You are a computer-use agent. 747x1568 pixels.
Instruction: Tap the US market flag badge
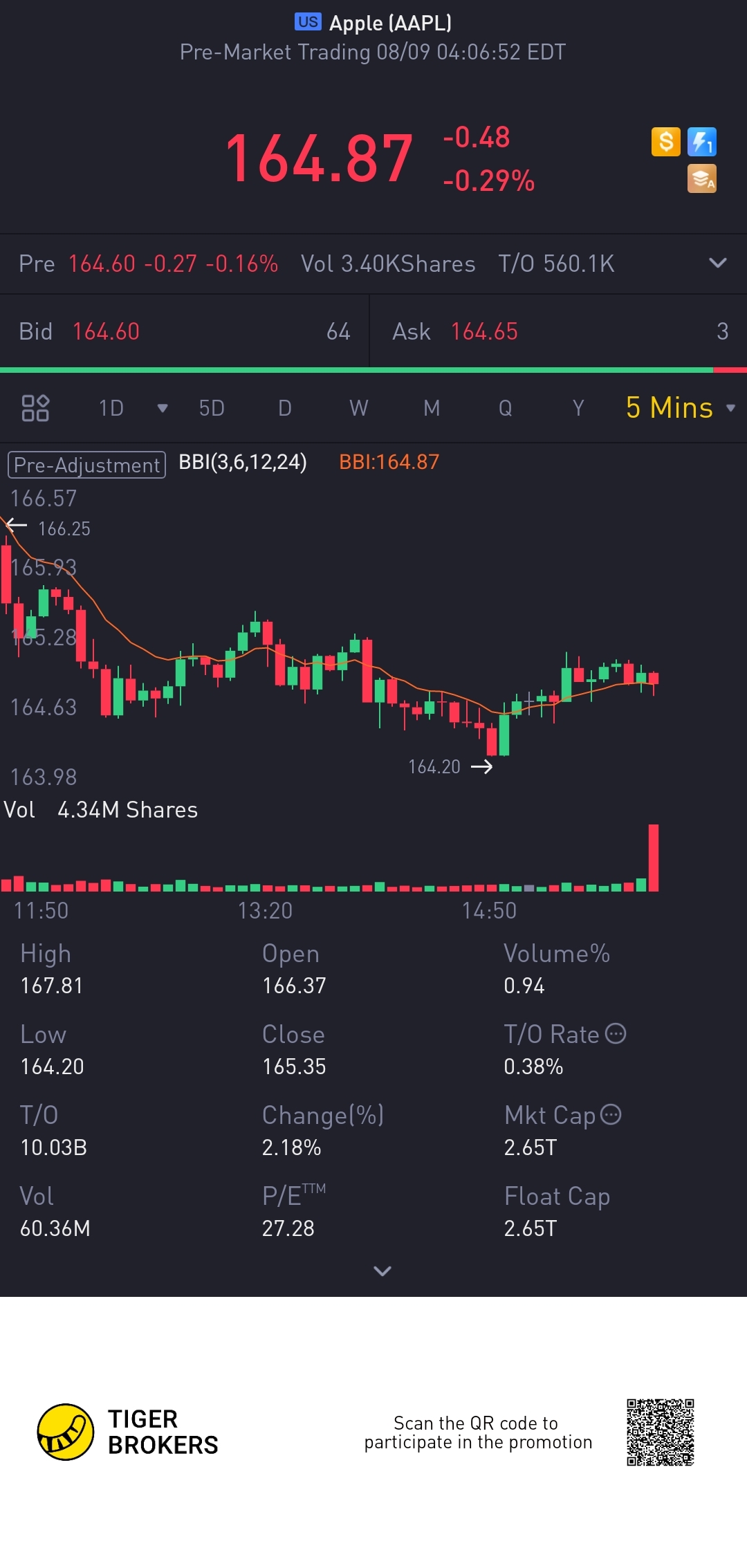point(308,22)
